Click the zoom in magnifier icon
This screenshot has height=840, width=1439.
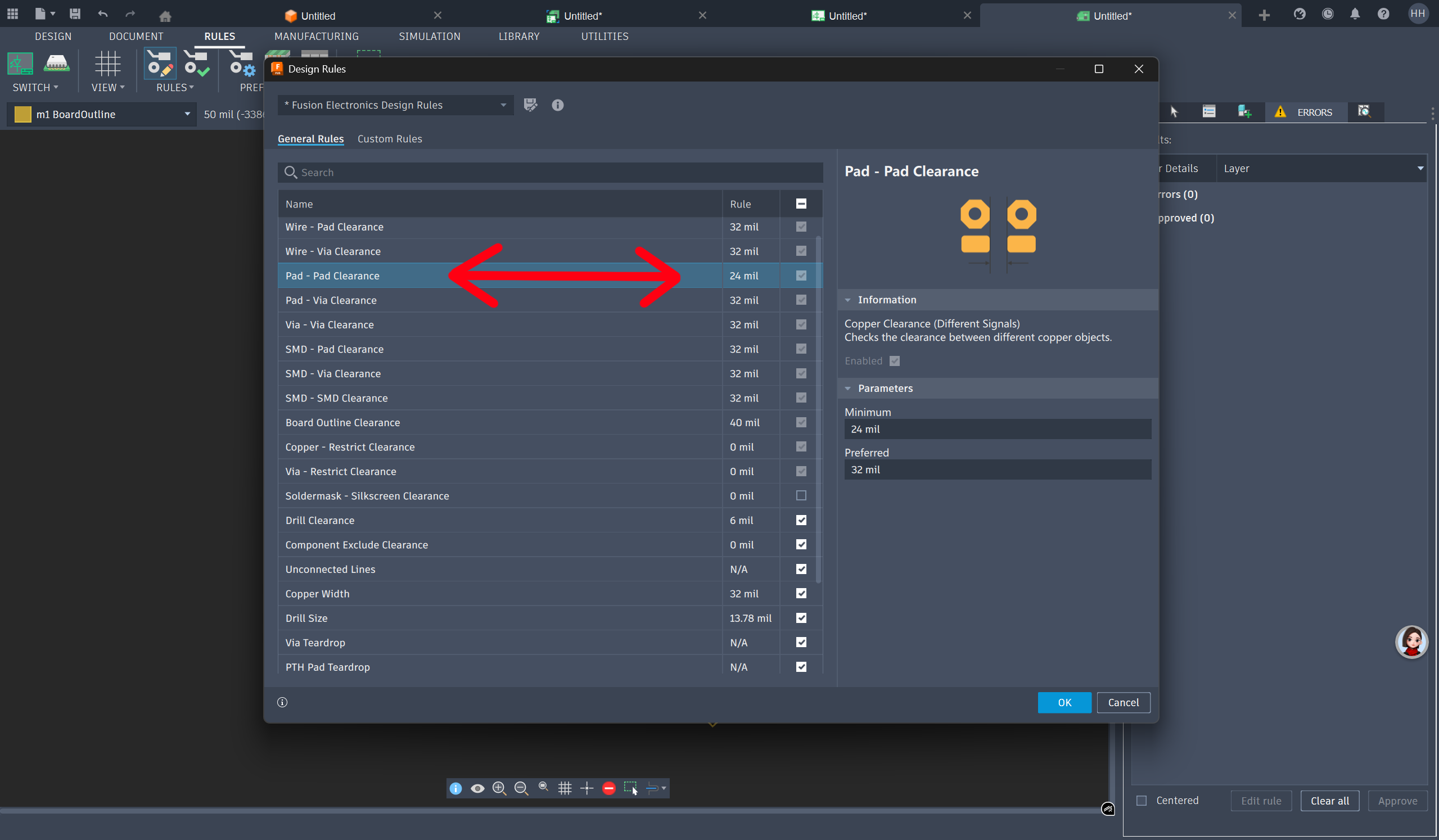pyautogui.click(x=499, y=789)
